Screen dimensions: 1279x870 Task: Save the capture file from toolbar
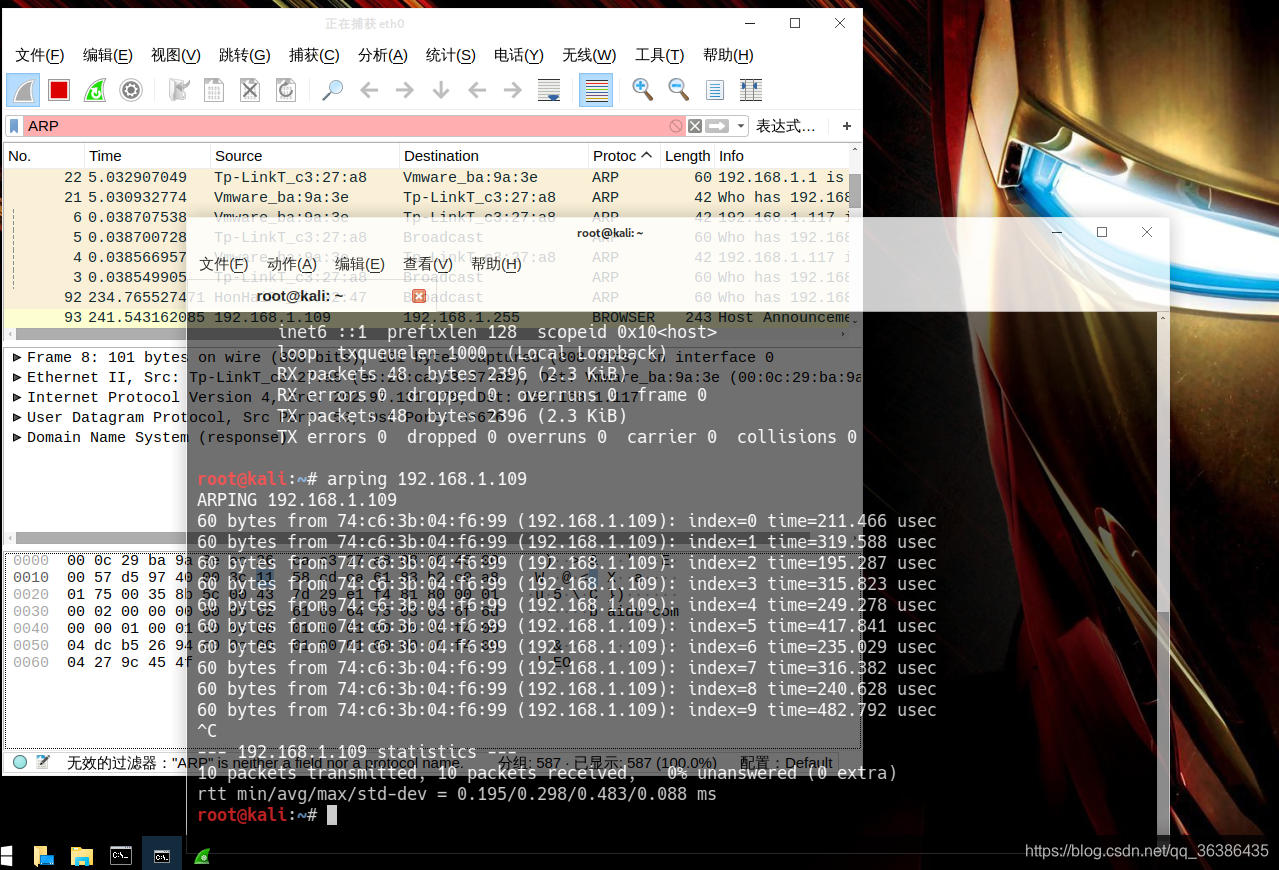click(214, 90)
